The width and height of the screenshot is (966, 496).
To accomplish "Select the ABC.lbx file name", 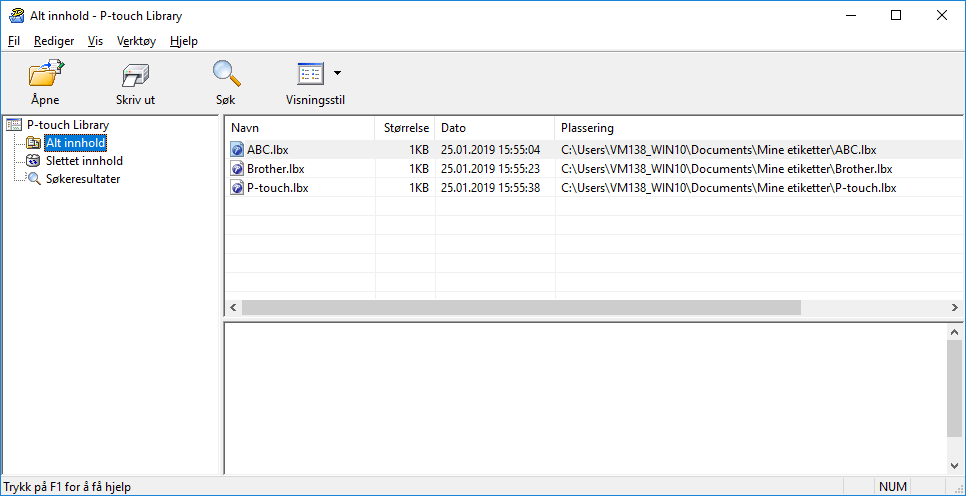I will (267, 150).
